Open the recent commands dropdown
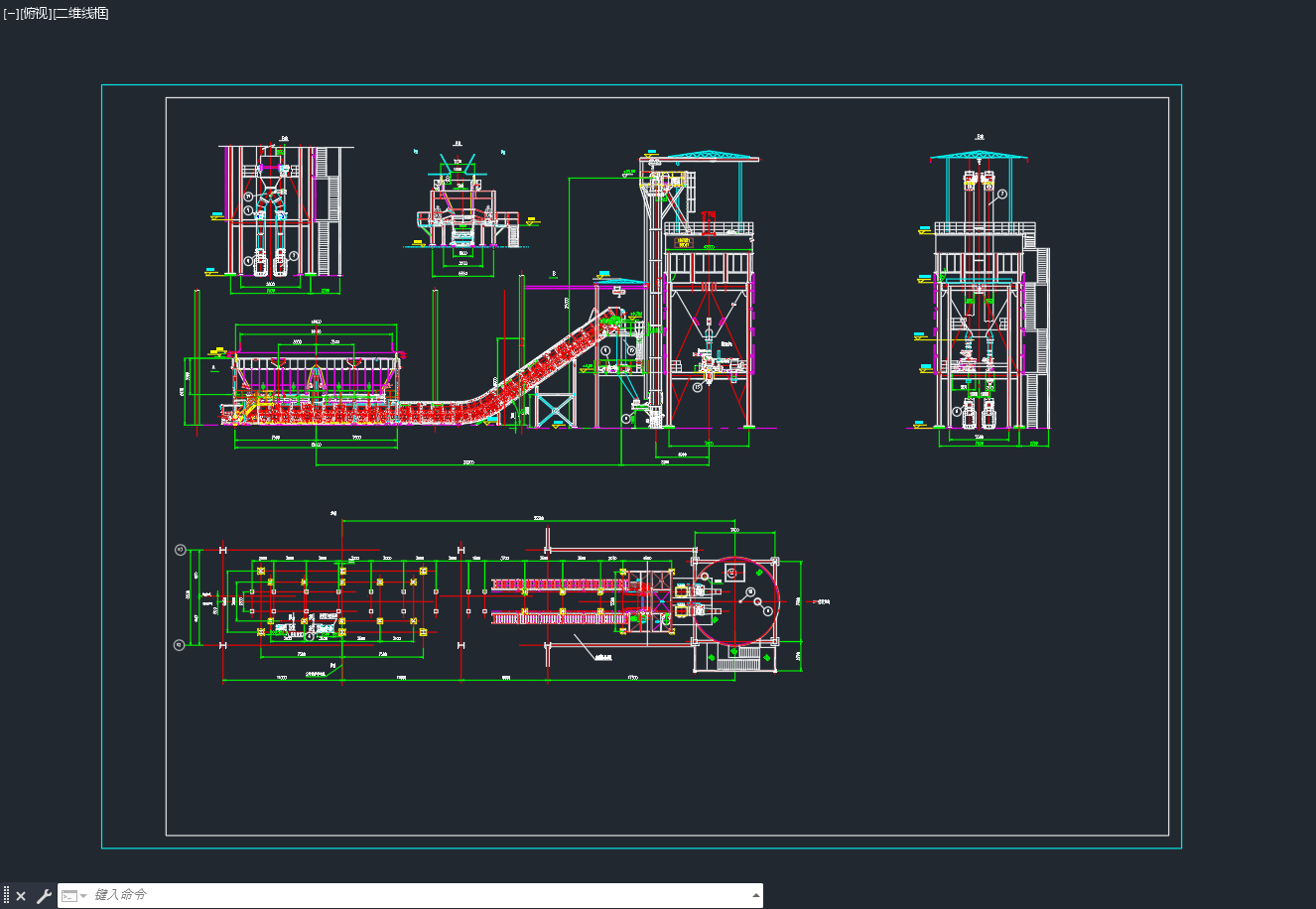 [73, 896]
